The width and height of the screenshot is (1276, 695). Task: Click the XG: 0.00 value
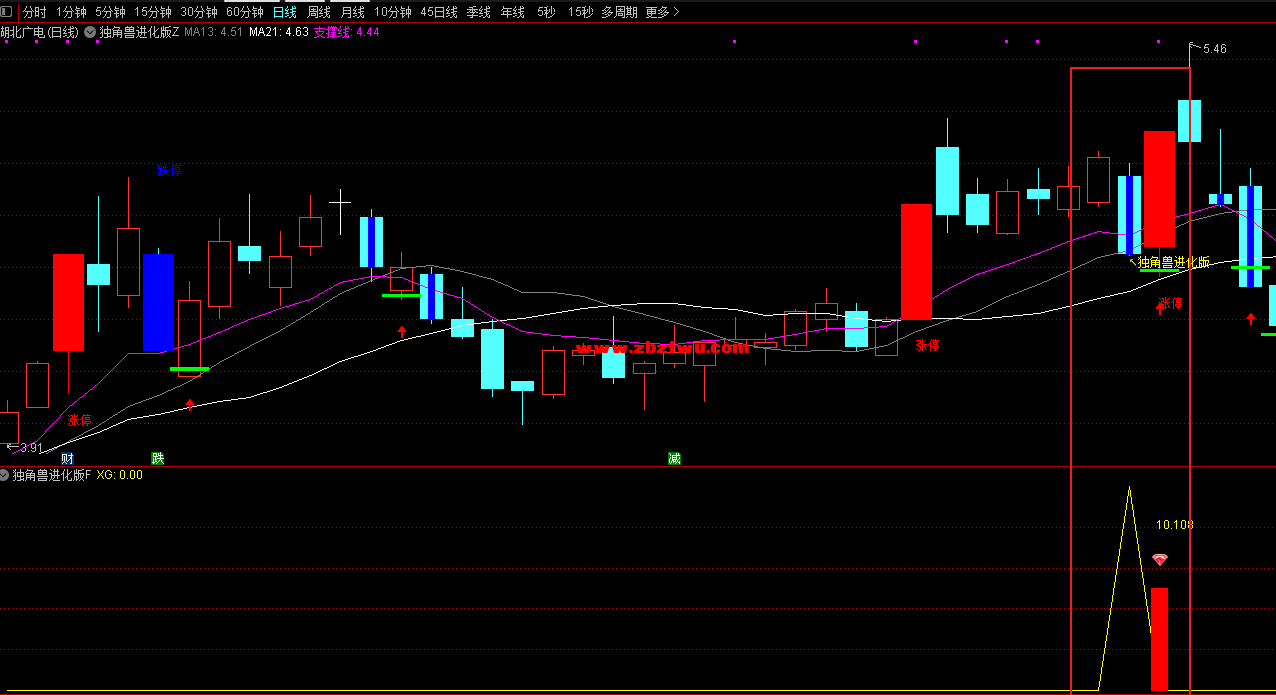click(x=119, y=475)
